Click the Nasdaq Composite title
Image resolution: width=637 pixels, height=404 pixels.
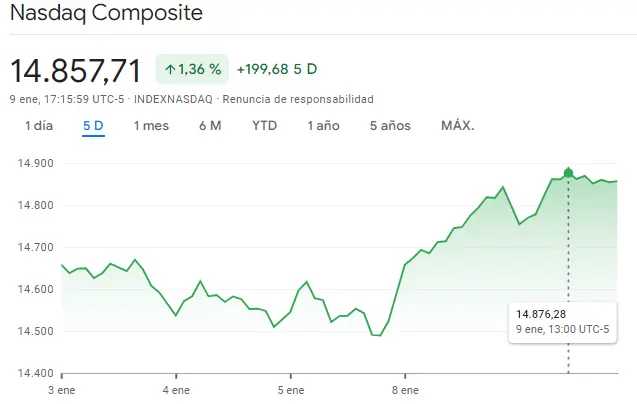105,14
